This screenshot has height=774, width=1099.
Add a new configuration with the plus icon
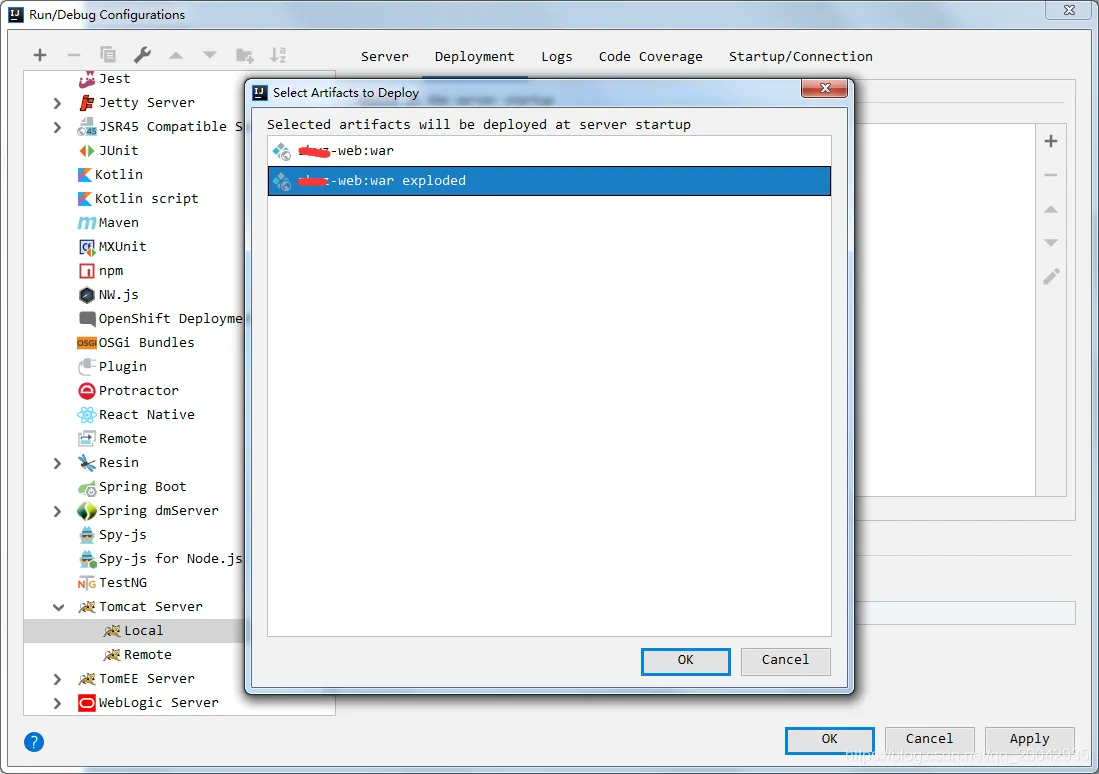(x=40, y=55)
